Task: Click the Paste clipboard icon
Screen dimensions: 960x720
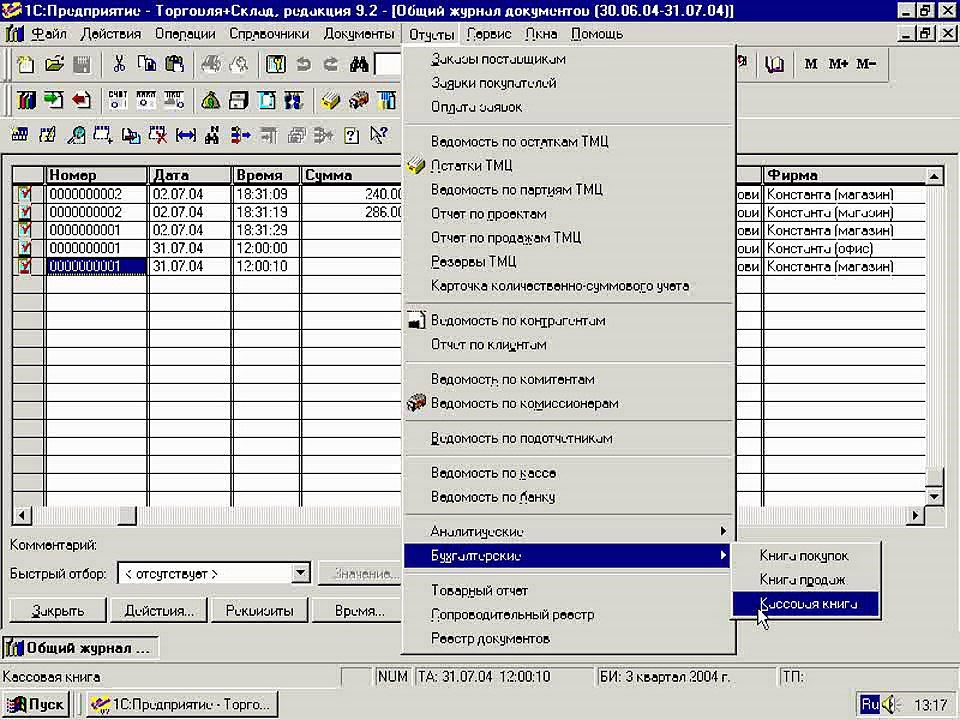Action: click(174, 64)
